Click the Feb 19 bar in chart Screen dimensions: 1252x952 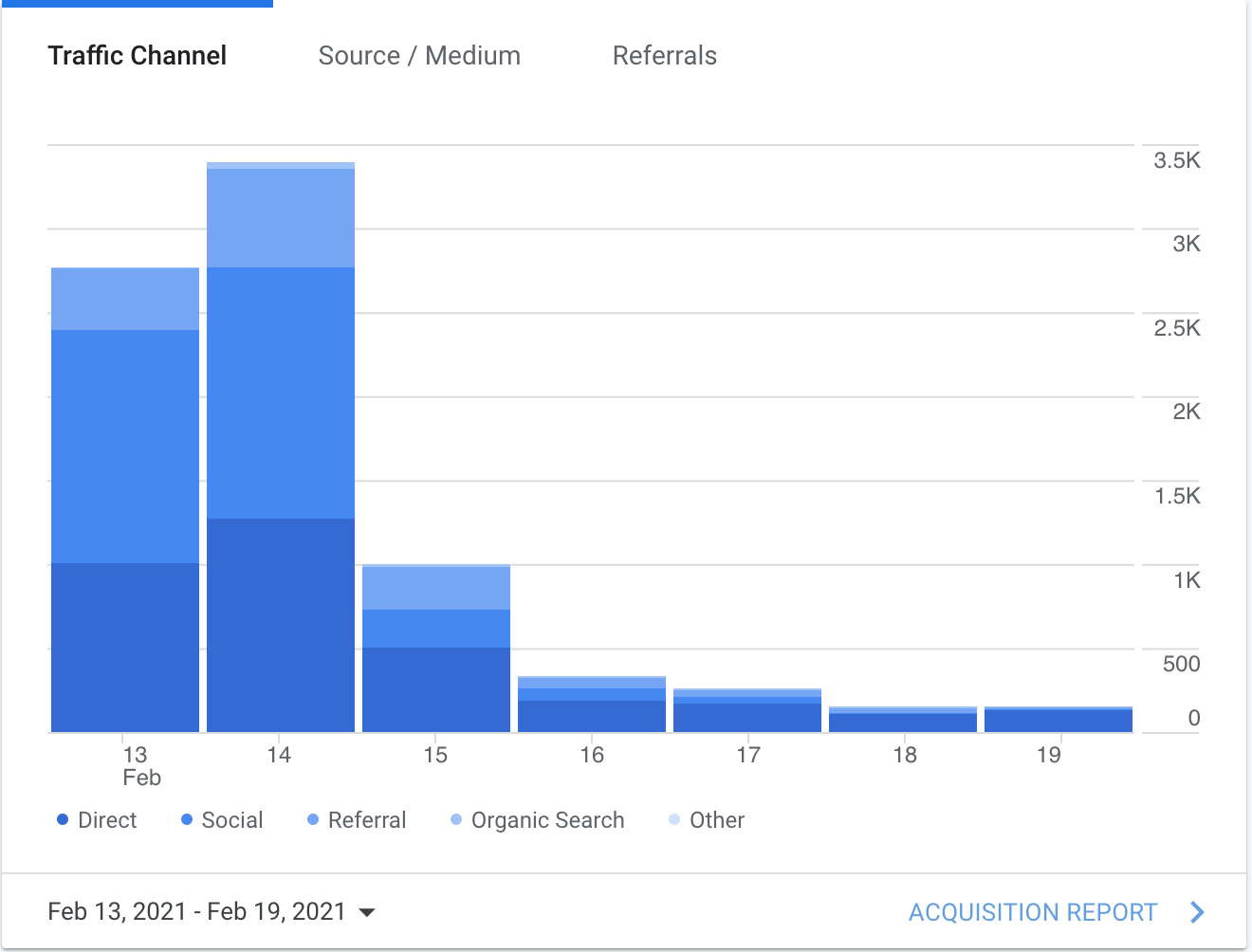point(1059,722)
